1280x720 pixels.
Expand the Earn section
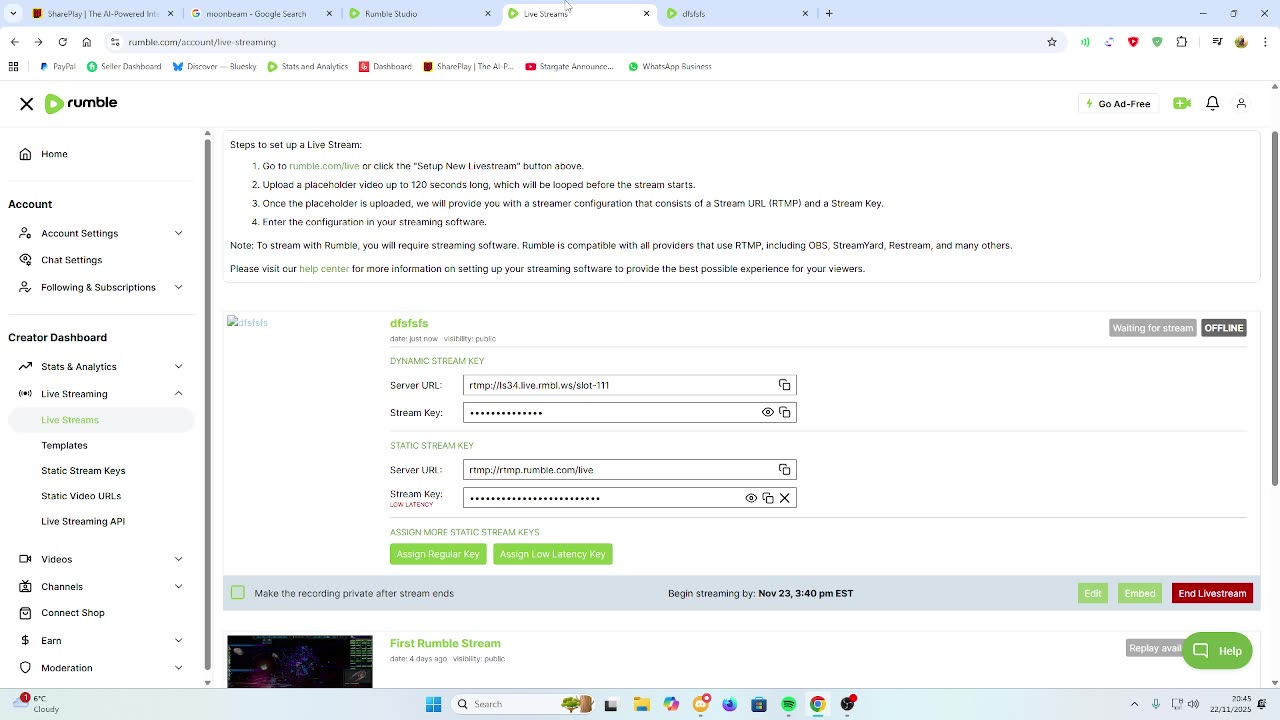[178, 641]
